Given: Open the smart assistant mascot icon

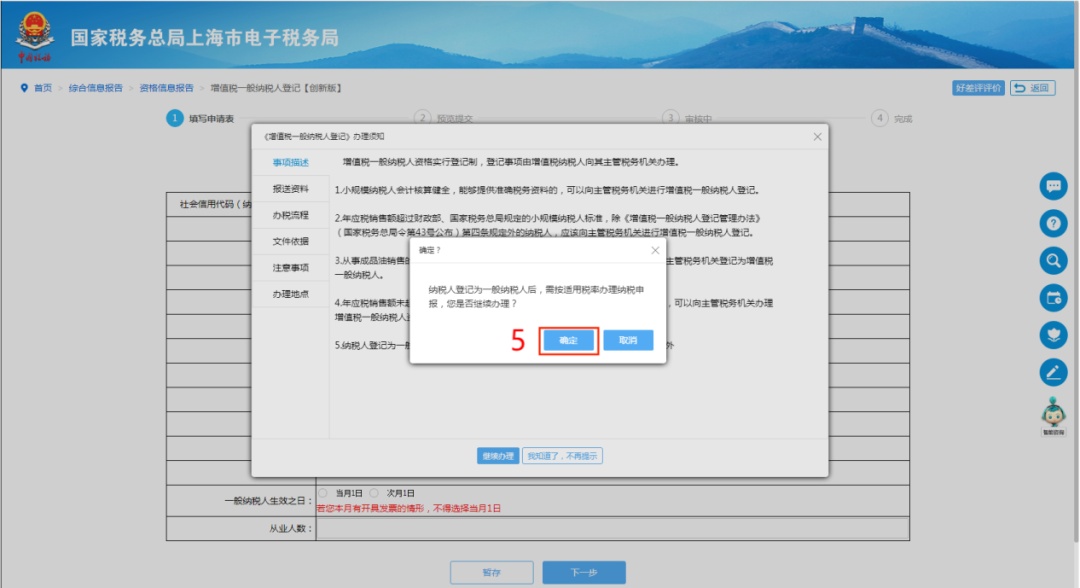Looking at the screenshot, I should [x=1053, y=416].
